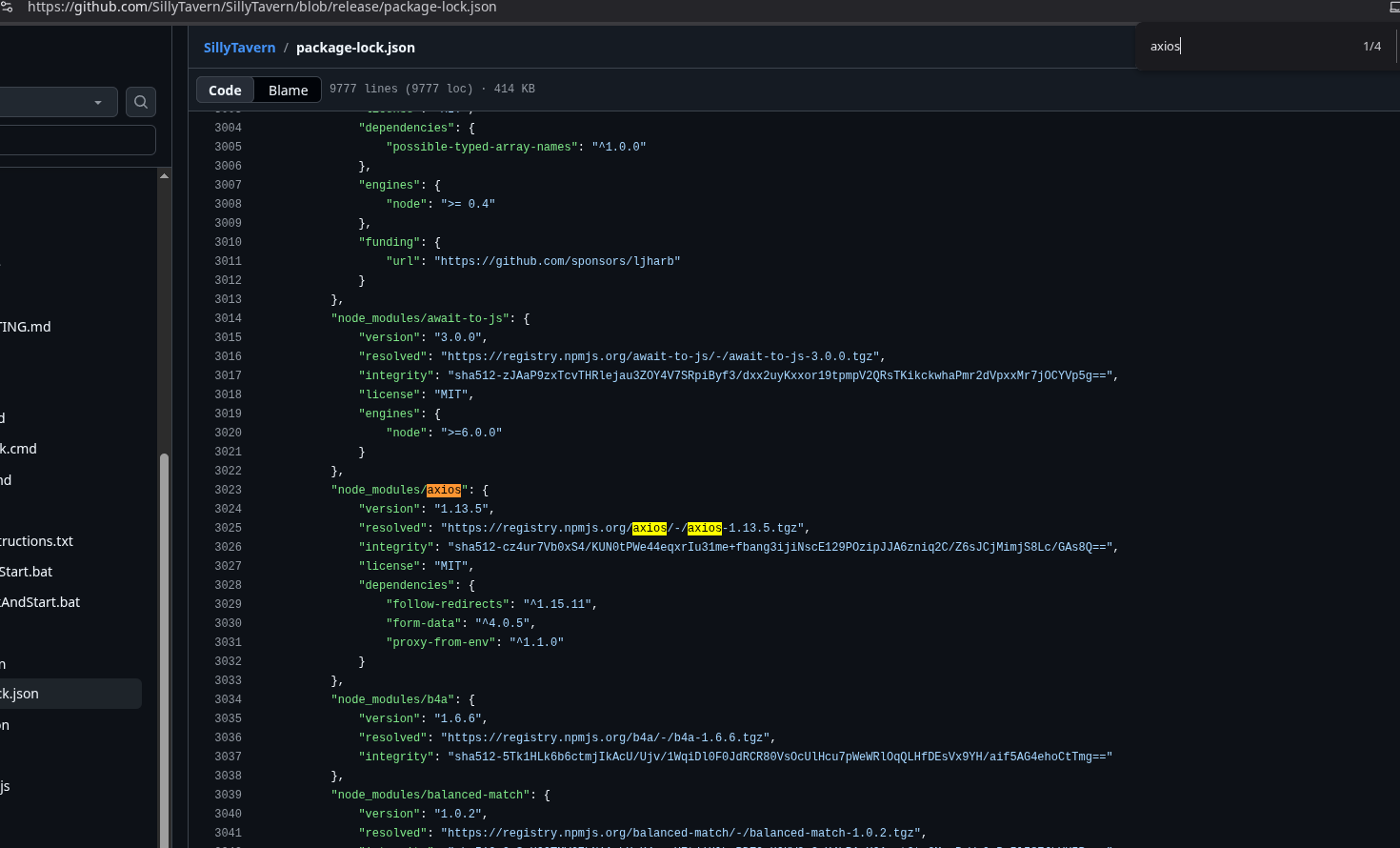The image size is (1400, 848).
Task: Open the file ending in "ructions.txt" in the tree
Action: (37, 541)
